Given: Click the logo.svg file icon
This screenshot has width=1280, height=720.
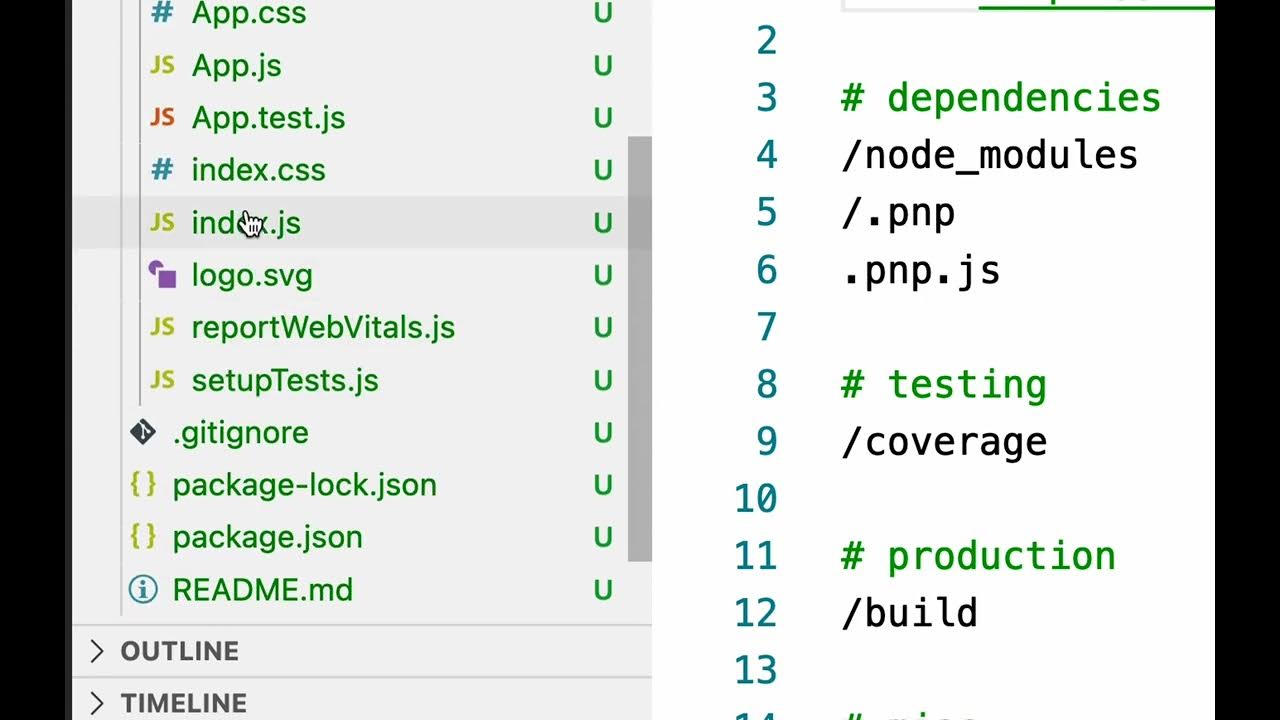Looking at the screenshot, I should pos(162,275).
